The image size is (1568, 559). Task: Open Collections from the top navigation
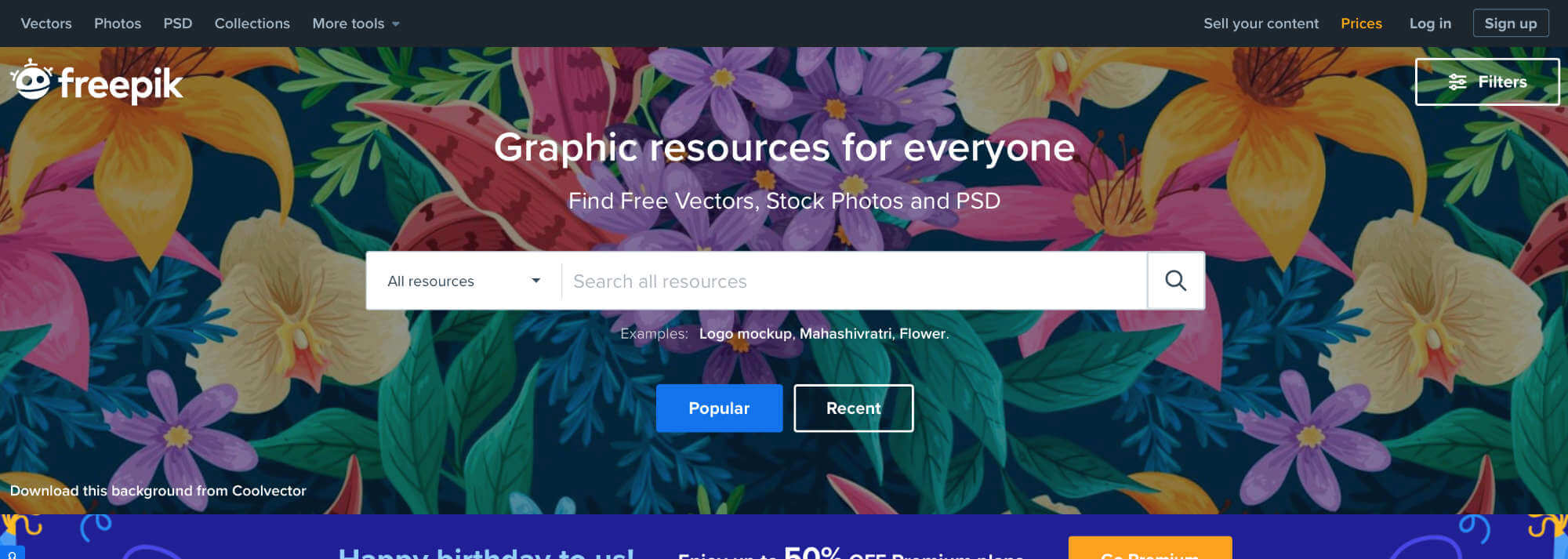(x=252, y=24)
